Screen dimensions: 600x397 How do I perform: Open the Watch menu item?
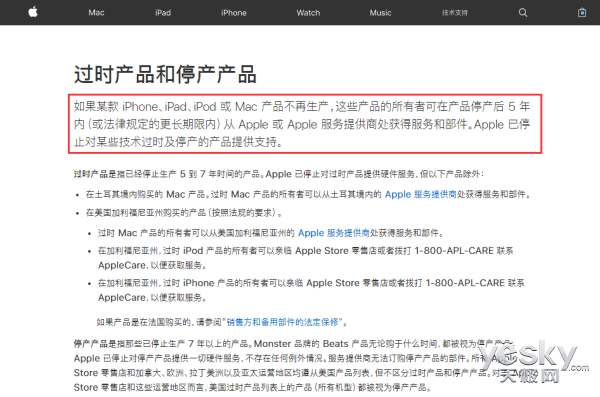point(308,13)
